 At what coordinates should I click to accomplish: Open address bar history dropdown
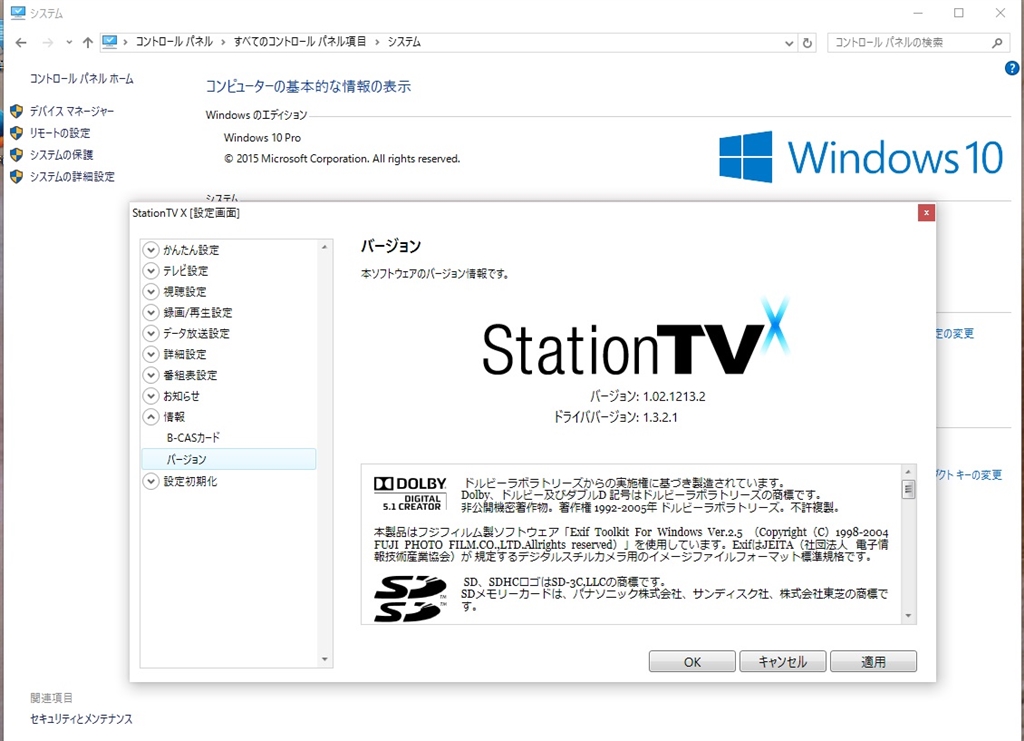(789, 43)
